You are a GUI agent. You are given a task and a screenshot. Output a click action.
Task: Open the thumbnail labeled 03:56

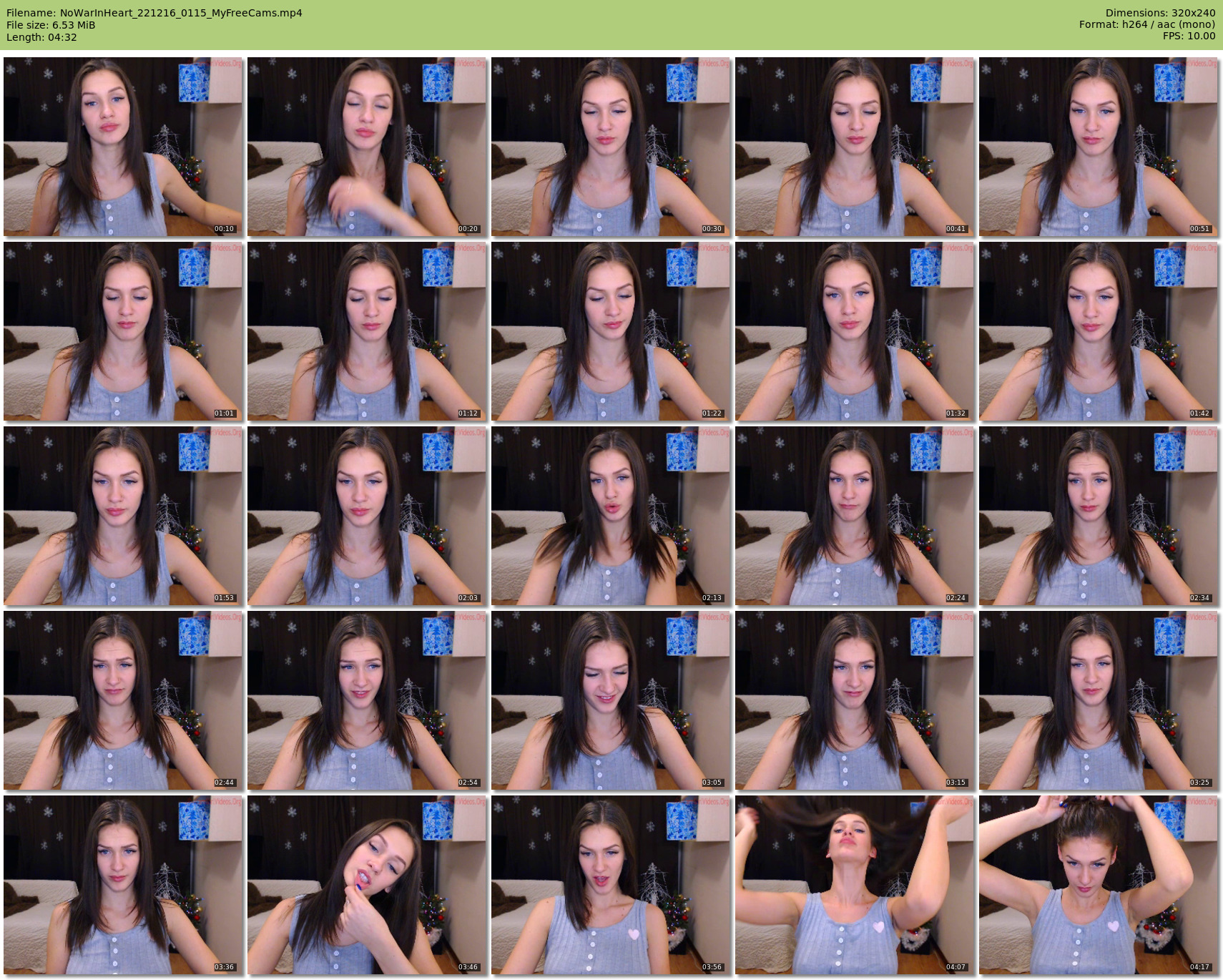pyautogui.click(x=611, y=885)
